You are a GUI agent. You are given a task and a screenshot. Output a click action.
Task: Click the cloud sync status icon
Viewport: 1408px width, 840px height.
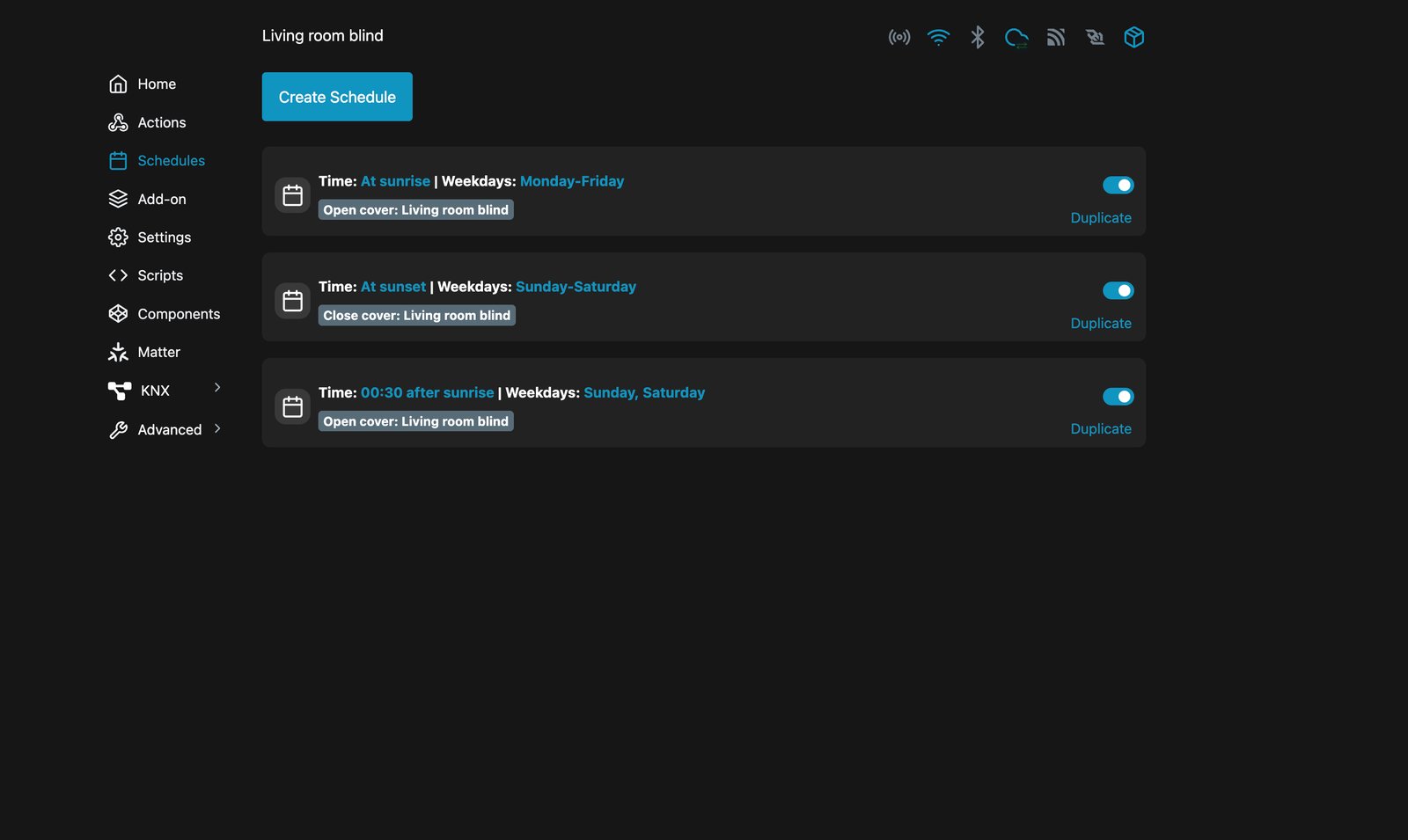tap(1016, 37)
